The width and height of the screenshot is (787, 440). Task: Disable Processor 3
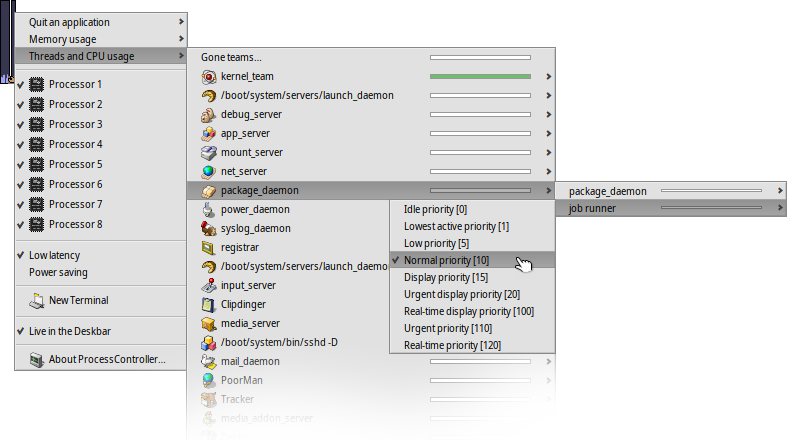(x=100, y=124)
